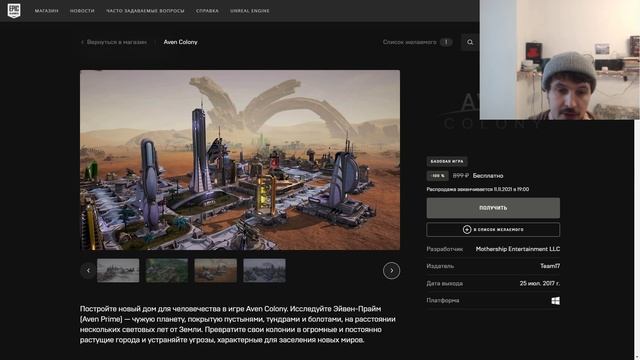Select the second green landscape thumbnail

(167, 271)
